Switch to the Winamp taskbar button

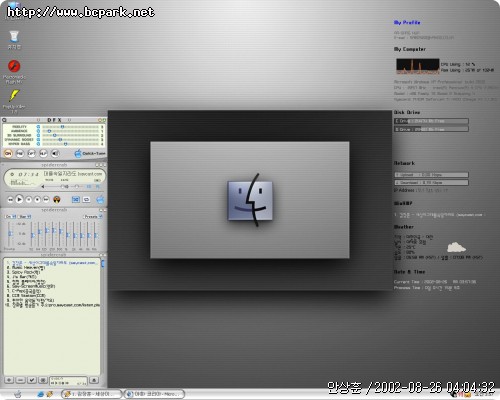coord(92,394)
